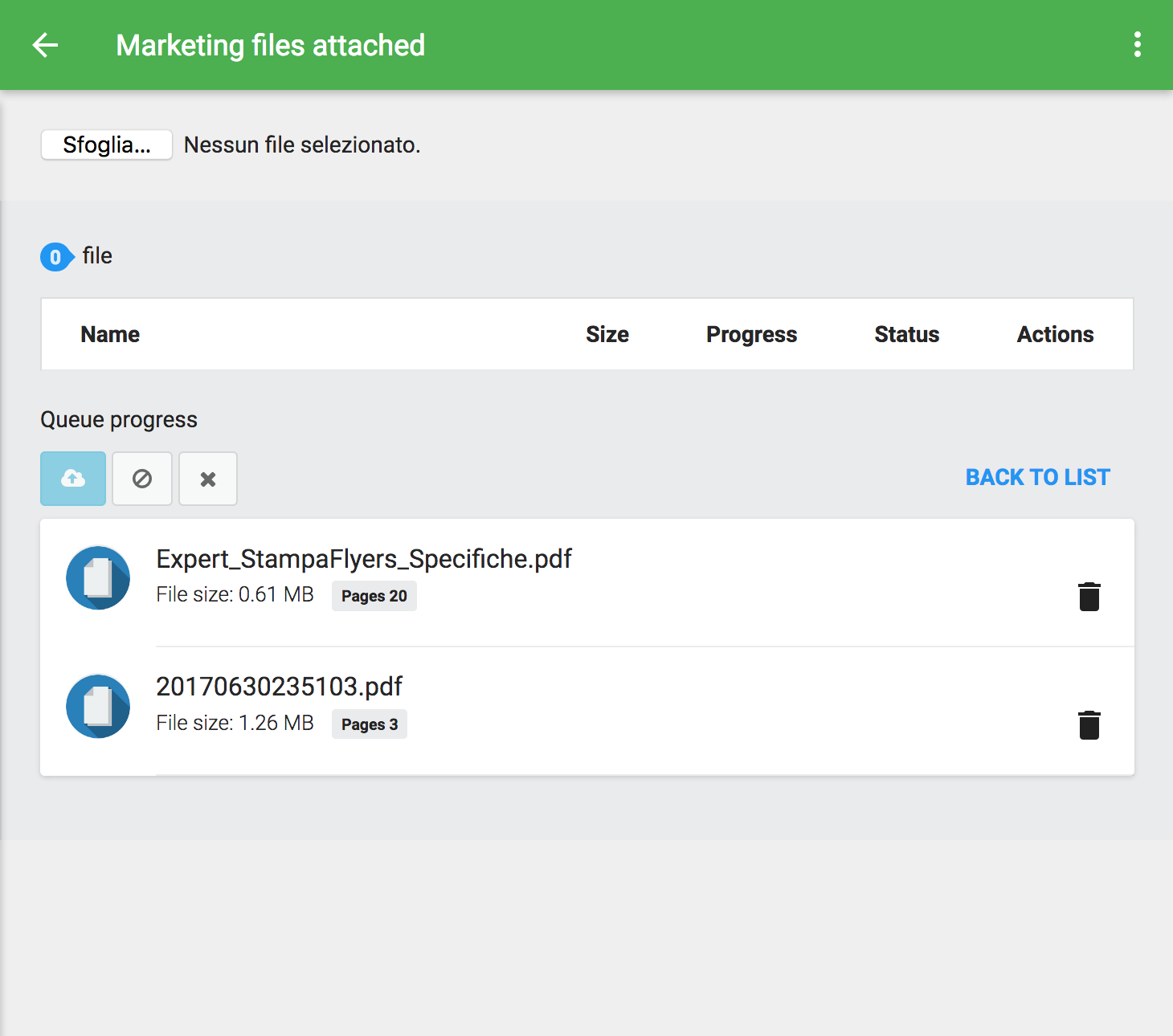Image resolution: width=1173 pixels, height=1036 pixels.
Task: Click the cloud upload all button
Action: 73,479
